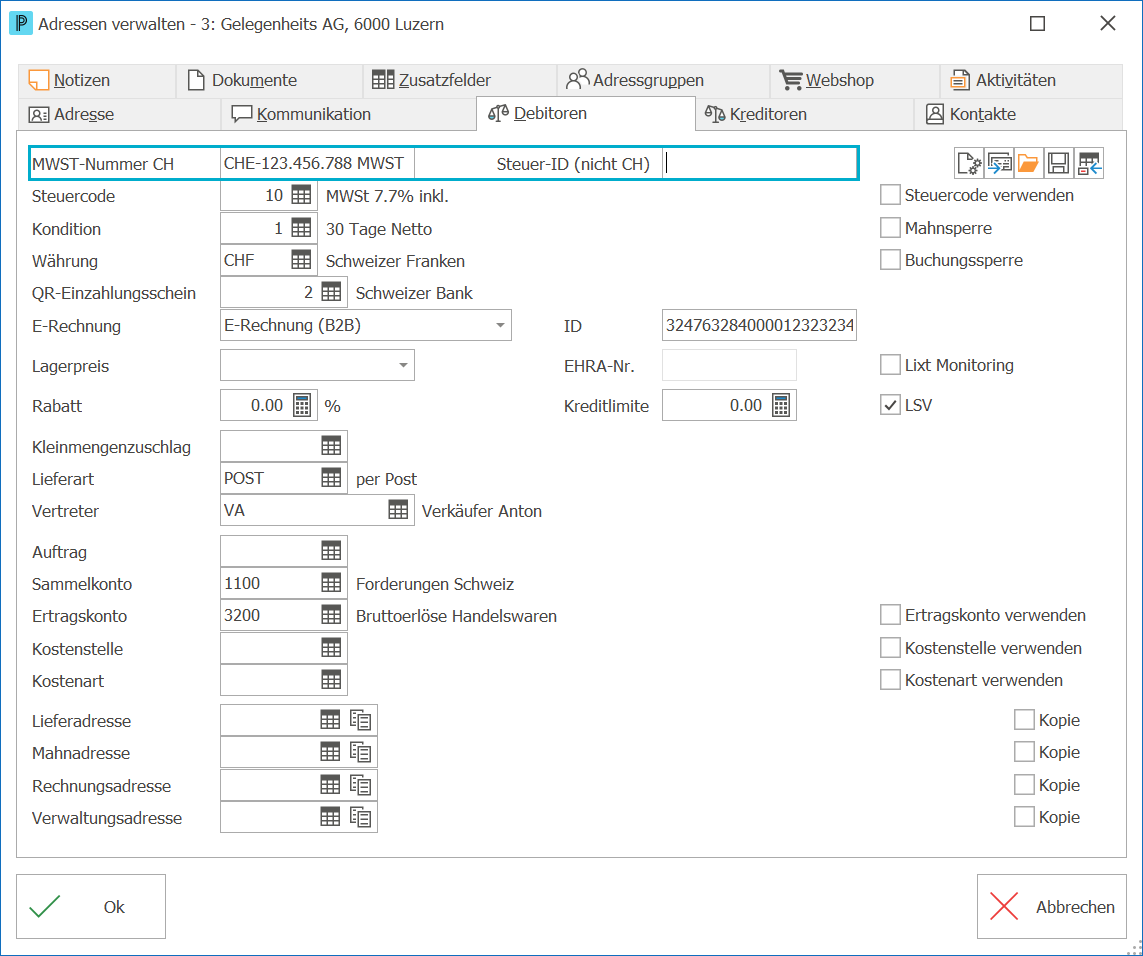Open the Währung lookup table icon
Screen dimensions: 1143x956
coord(301,260)
